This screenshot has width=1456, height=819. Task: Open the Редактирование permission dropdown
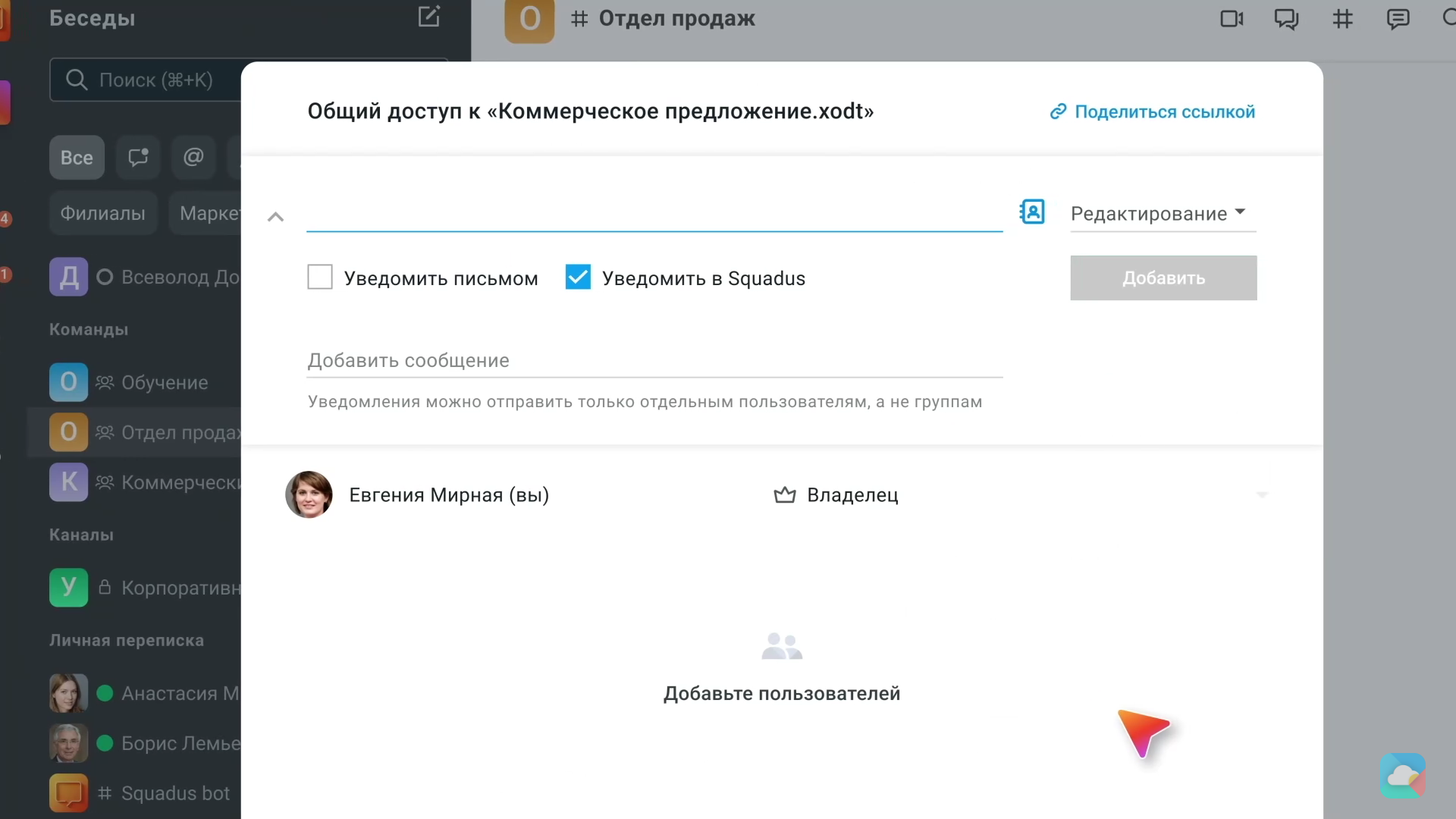click(x=1163, y=214)
